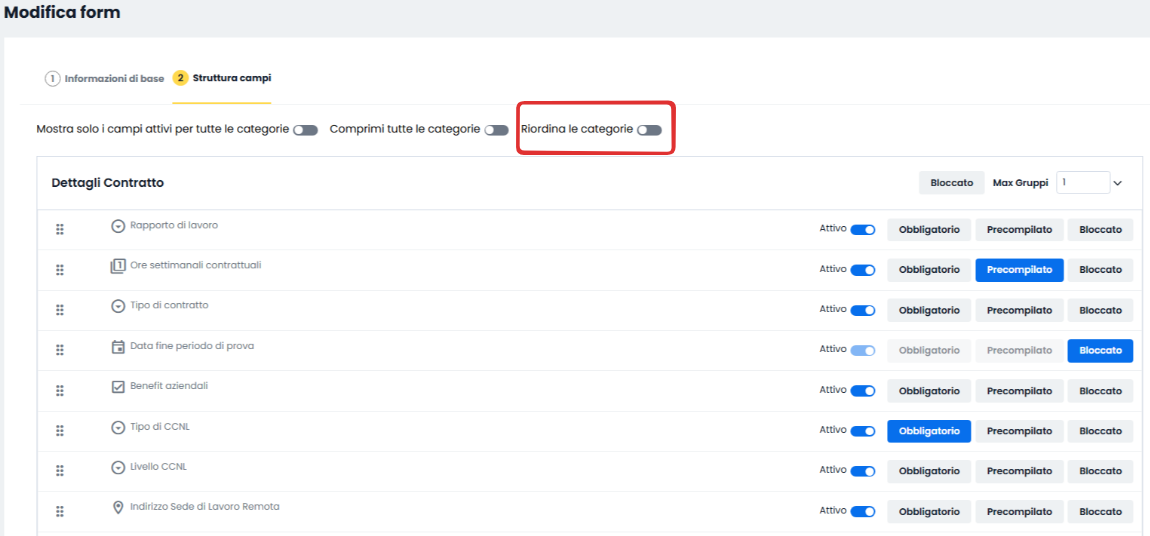Viewport: 1150px width, 536px height.
Task: Click Precompilato for Rapporto di lavoro
Action: click(x=1019, y=230)
